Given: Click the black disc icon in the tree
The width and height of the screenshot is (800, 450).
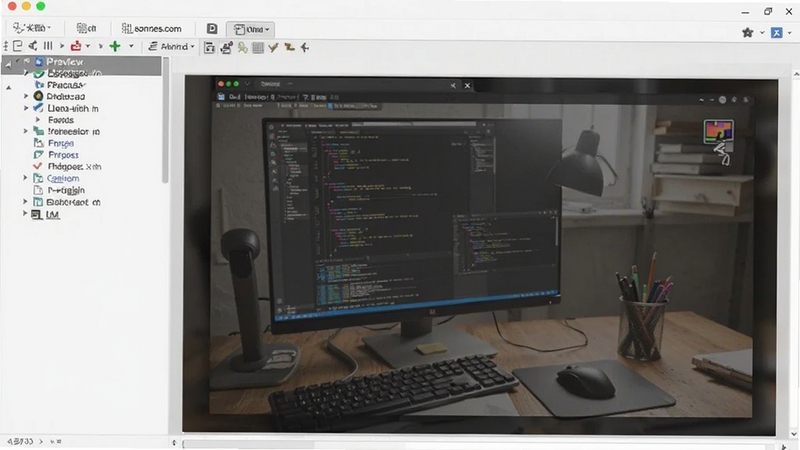Looking at the screenshot, I should [38, 96].
